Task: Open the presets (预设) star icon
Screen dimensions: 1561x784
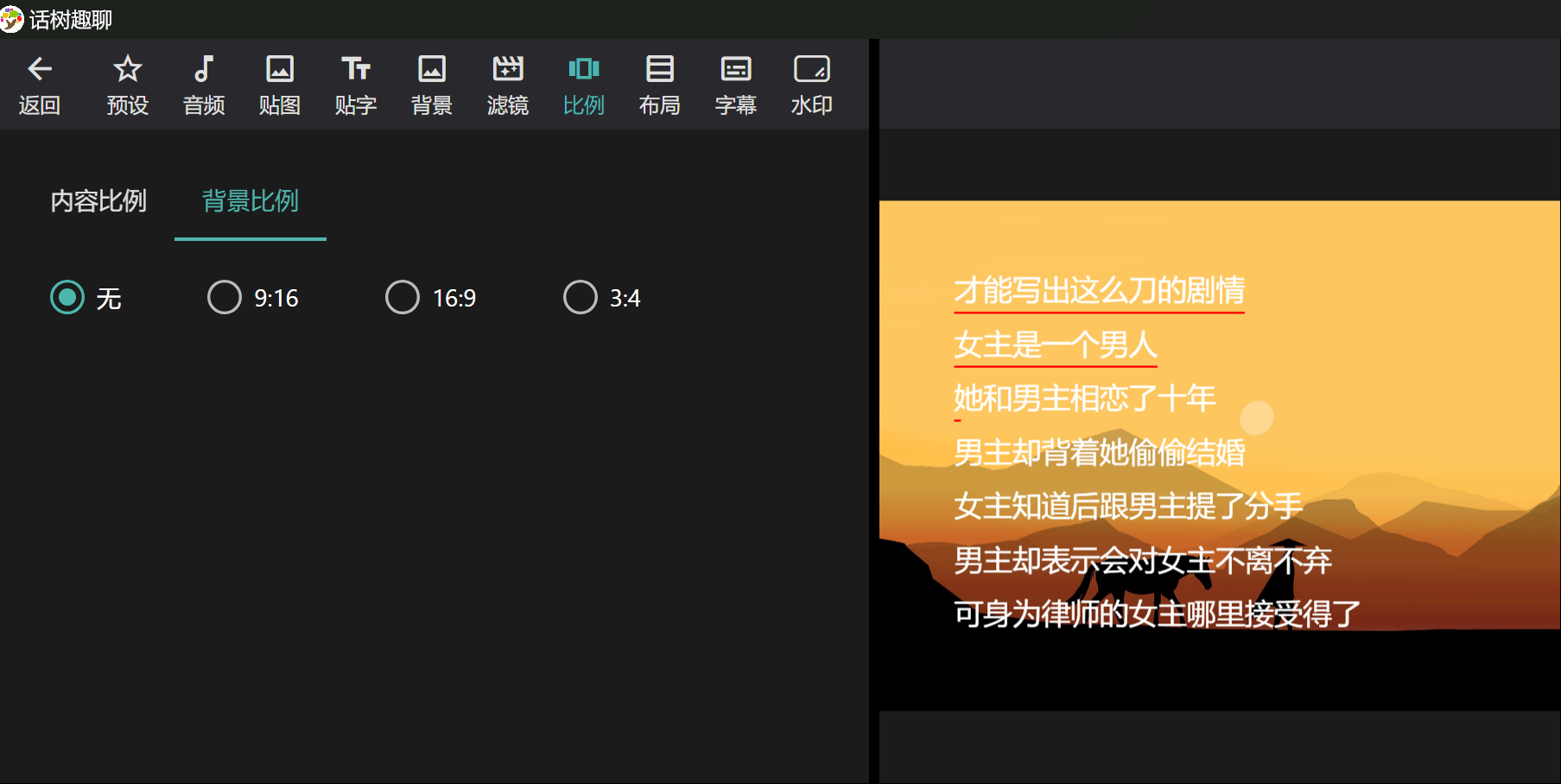Action: pyautogui.click(x=128, y=70)
